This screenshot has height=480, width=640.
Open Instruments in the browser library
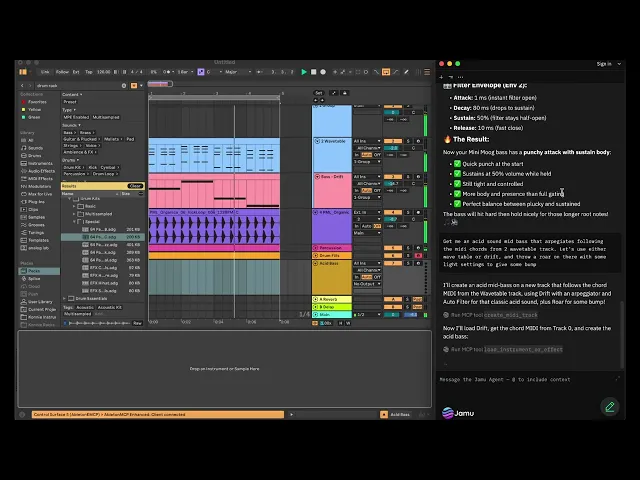coord(40,163)
